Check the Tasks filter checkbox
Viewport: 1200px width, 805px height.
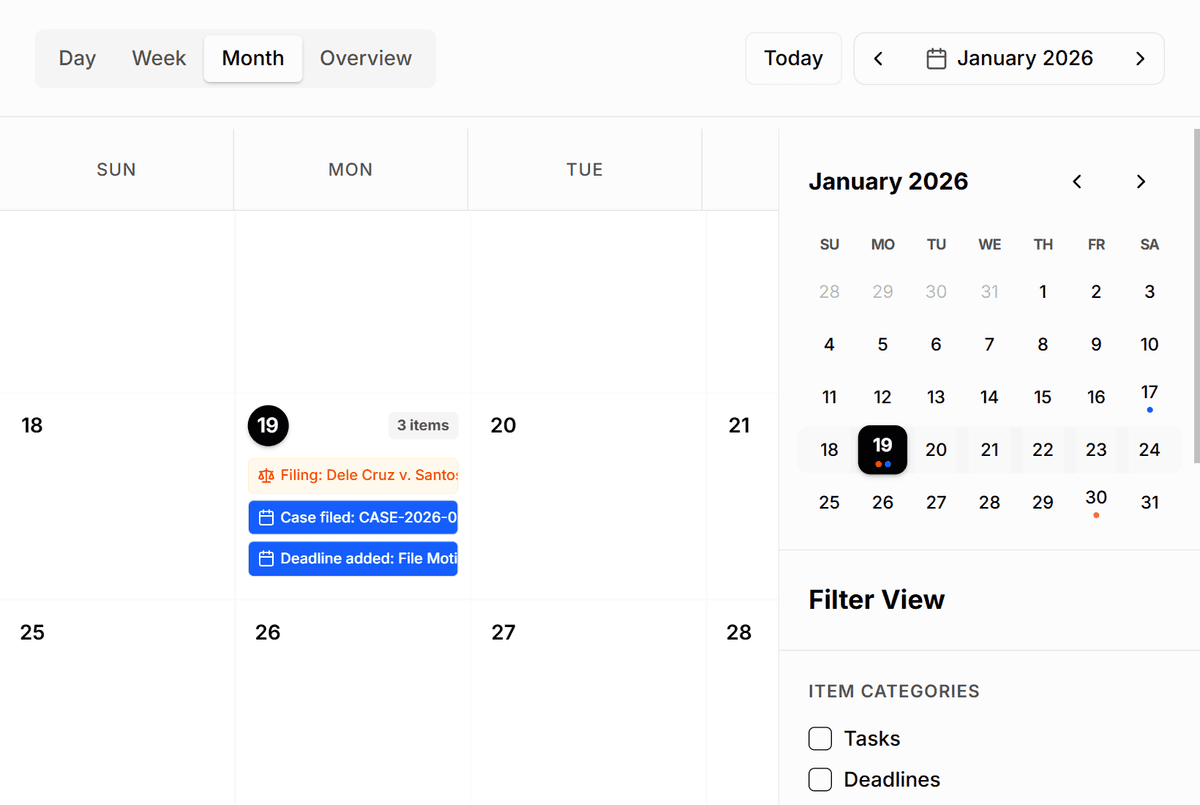coord(820,738)
